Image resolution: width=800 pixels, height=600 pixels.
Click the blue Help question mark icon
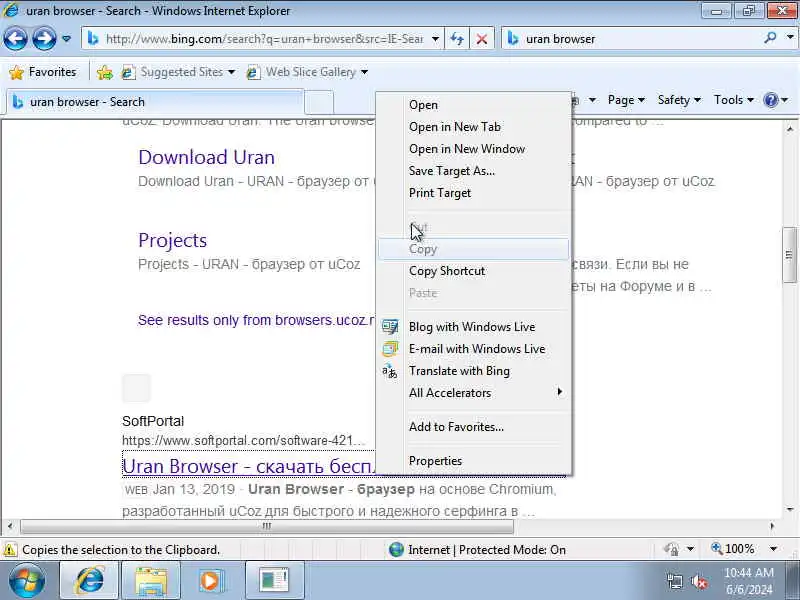[x=770, y=100]
